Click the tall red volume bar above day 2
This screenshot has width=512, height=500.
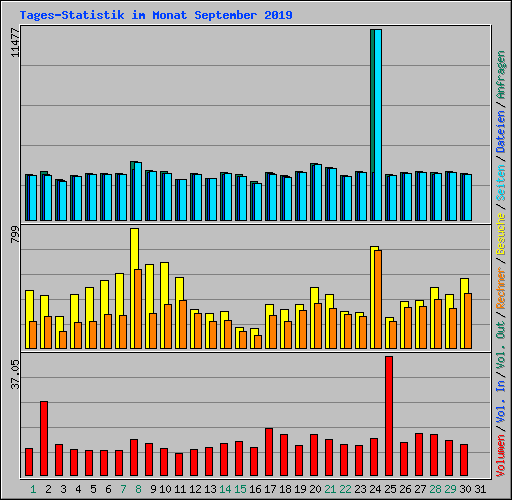click(x=44, y=438)
